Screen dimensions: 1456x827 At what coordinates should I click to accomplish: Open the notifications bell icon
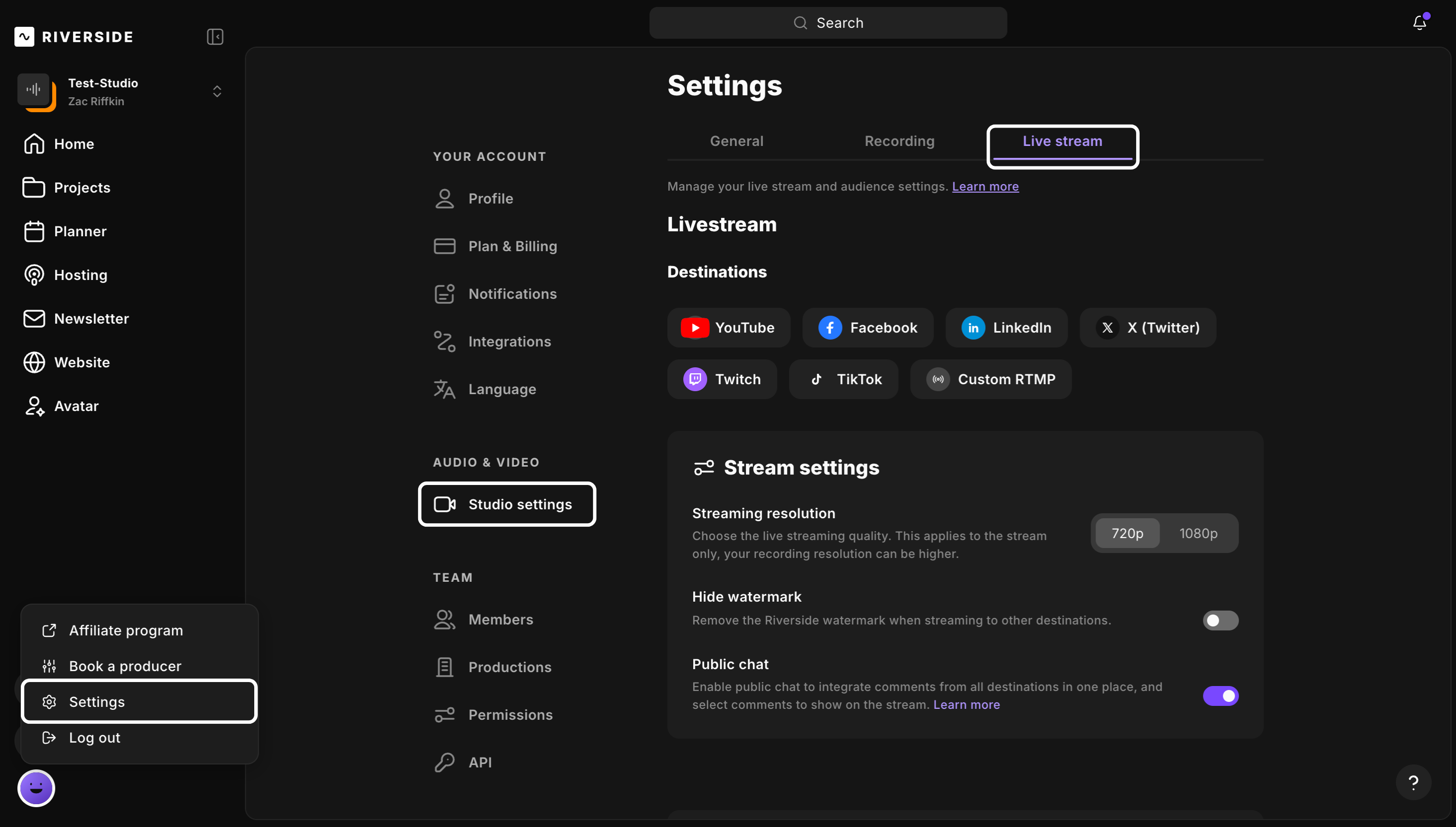tap(1420, 23)
